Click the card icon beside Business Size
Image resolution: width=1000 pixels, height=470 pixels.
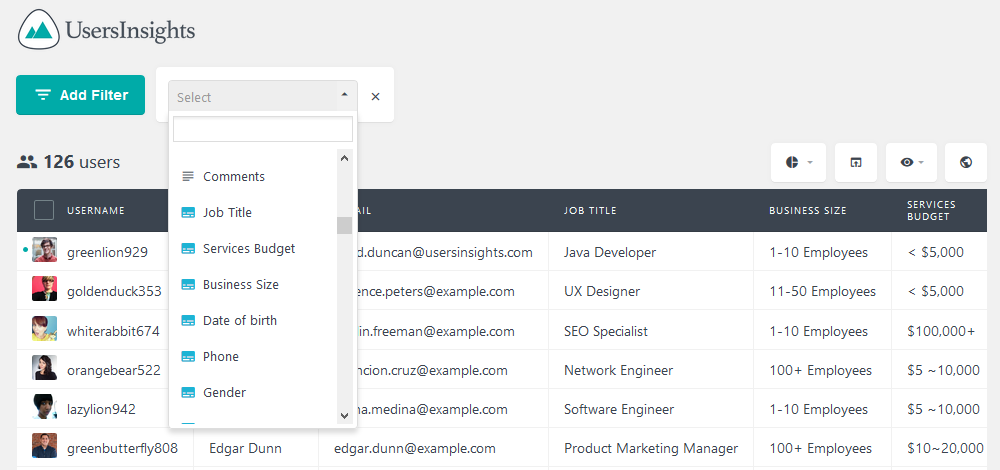coord(188,285)
